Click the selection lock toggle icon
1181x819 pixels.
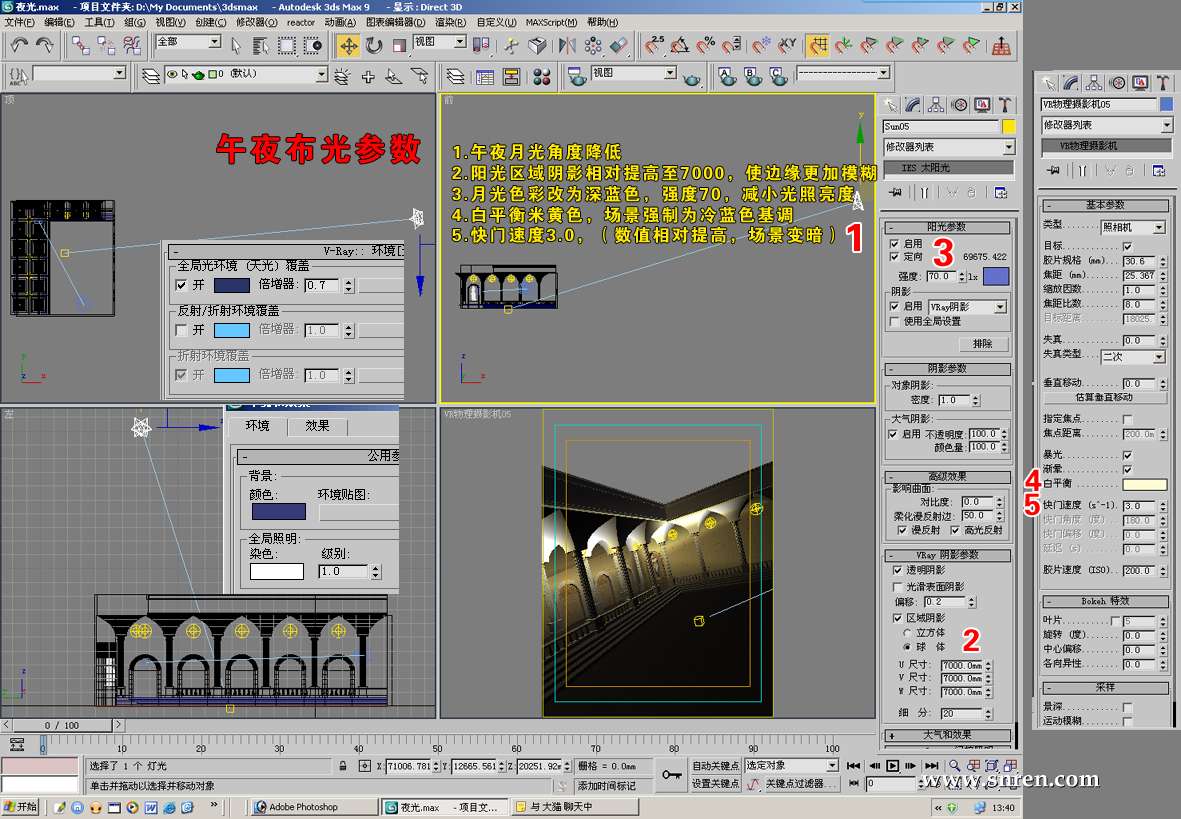pos(343,766)
